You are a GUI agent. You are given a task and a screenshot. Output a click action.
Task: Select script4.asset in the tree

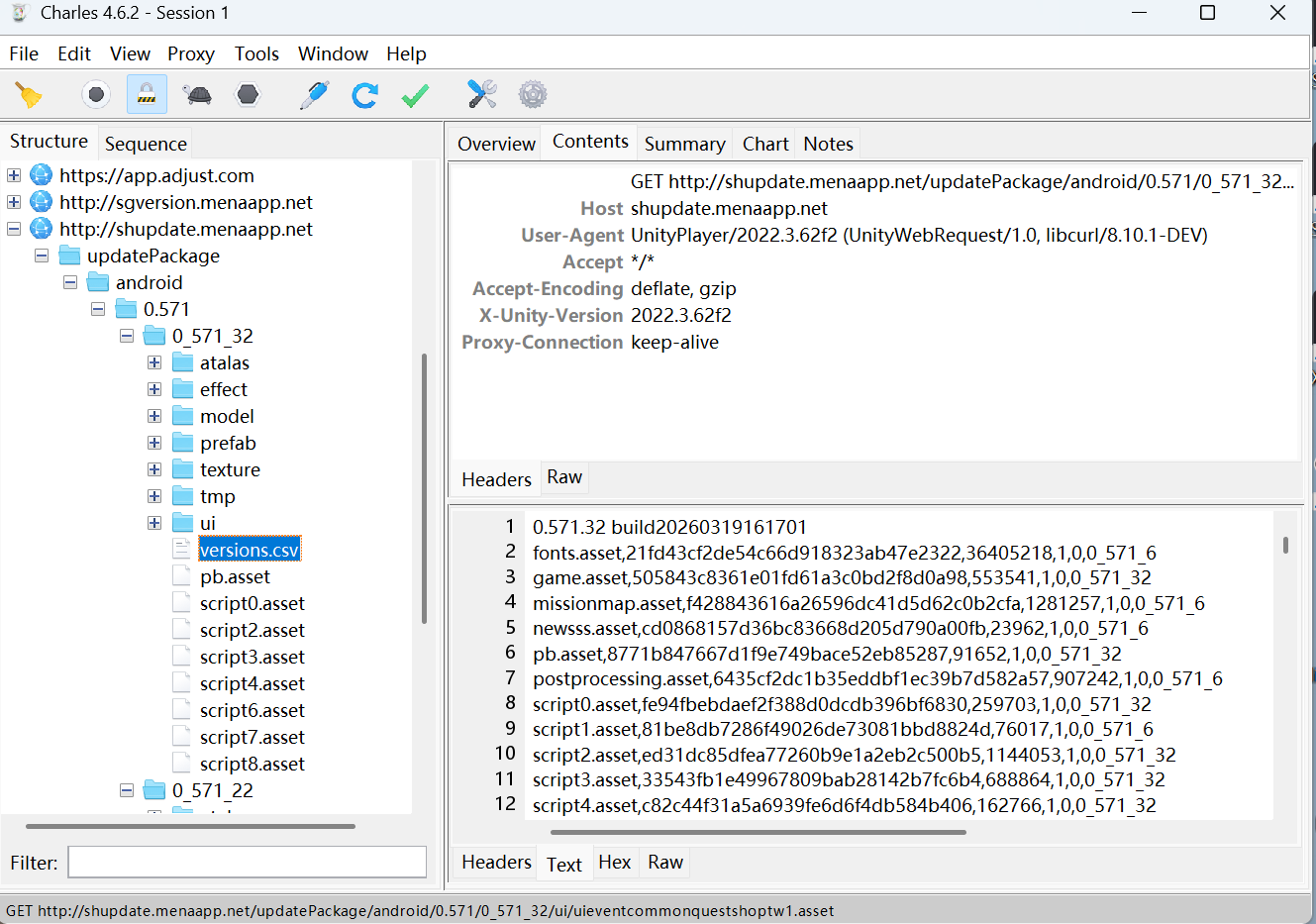[252, 683]
